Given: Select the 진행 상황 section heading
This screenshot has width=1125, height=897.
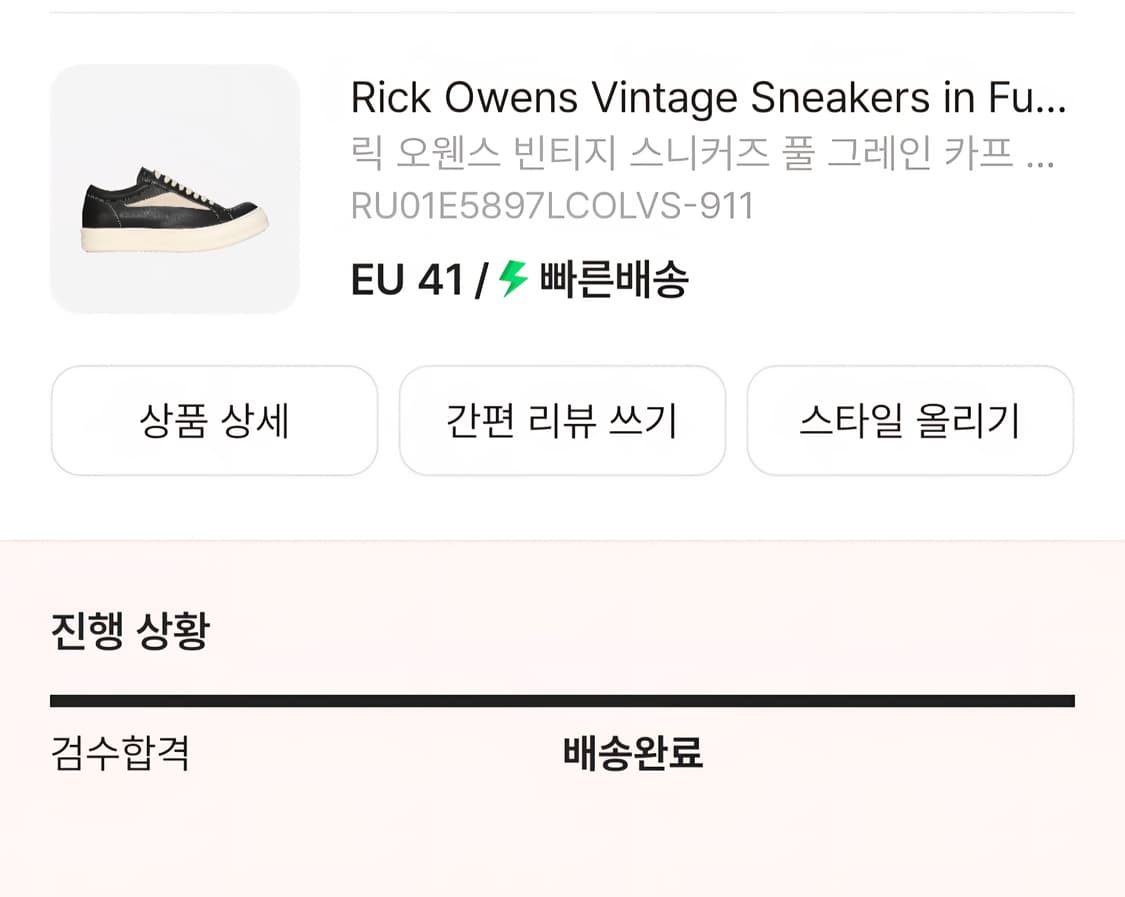Looking at the screenshot, I should pos(130,632).
